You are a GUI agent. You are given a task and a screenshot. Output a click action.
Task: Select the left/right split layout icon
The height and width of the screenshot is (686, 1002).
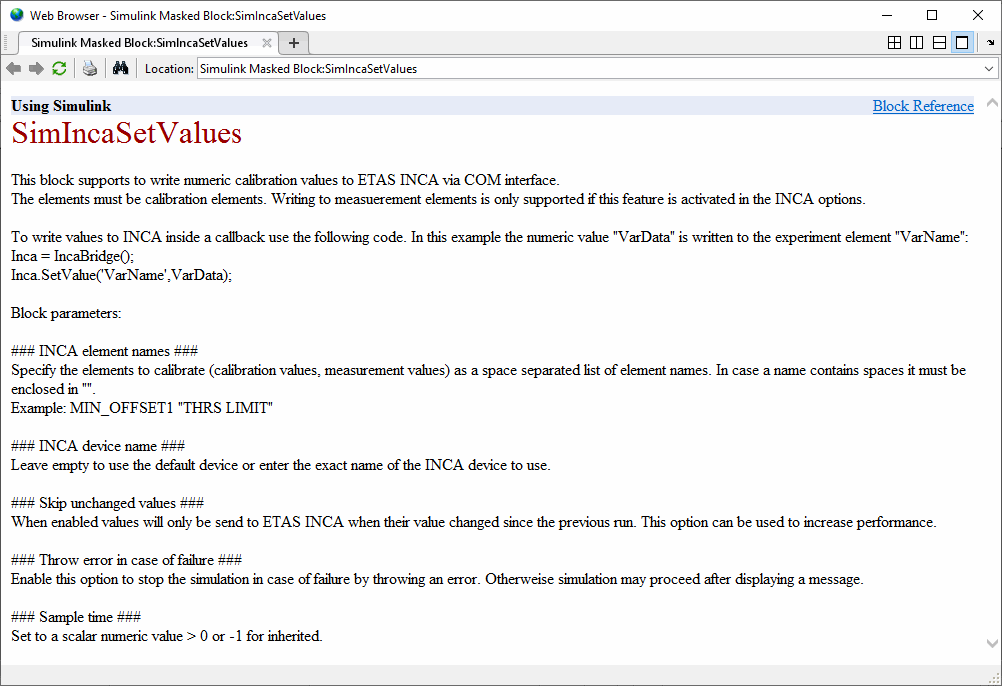tap(916, 43)
